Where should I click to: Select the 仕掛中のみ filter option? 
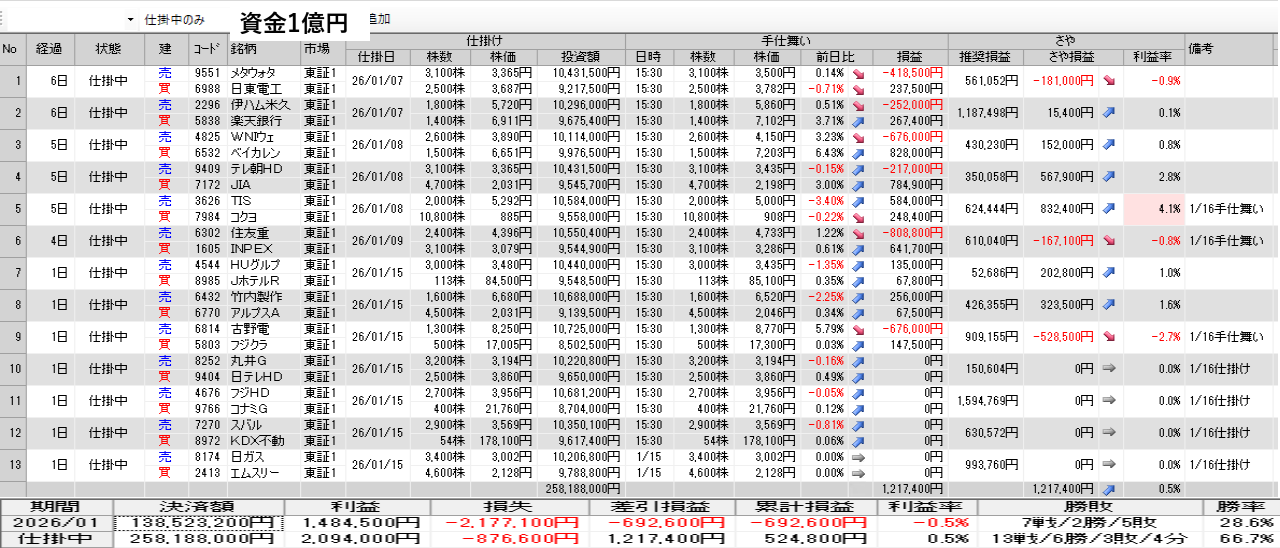tap(174, 19)
